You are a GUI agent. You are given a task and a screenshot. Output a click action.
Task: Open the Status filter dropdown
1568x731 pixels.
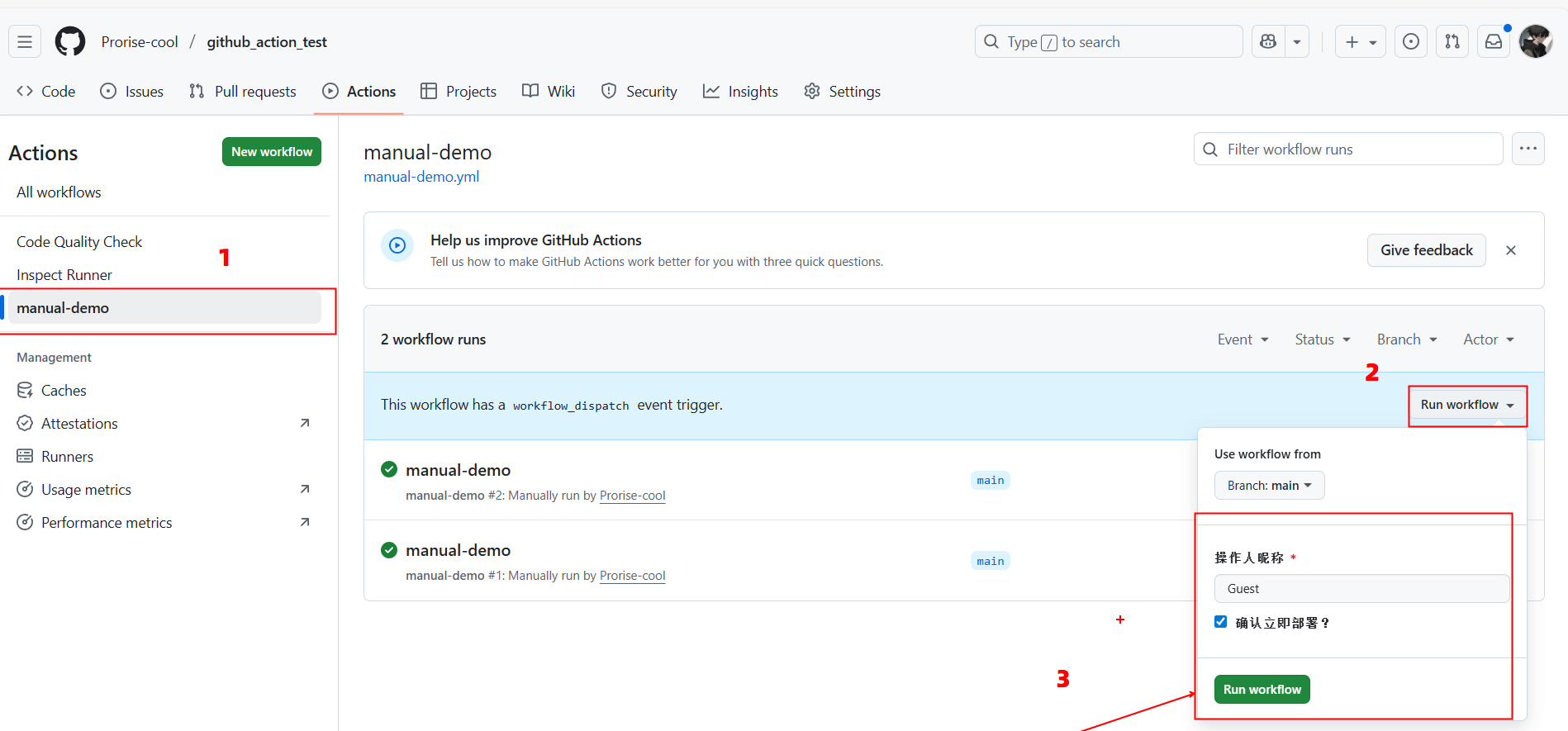1322,339
